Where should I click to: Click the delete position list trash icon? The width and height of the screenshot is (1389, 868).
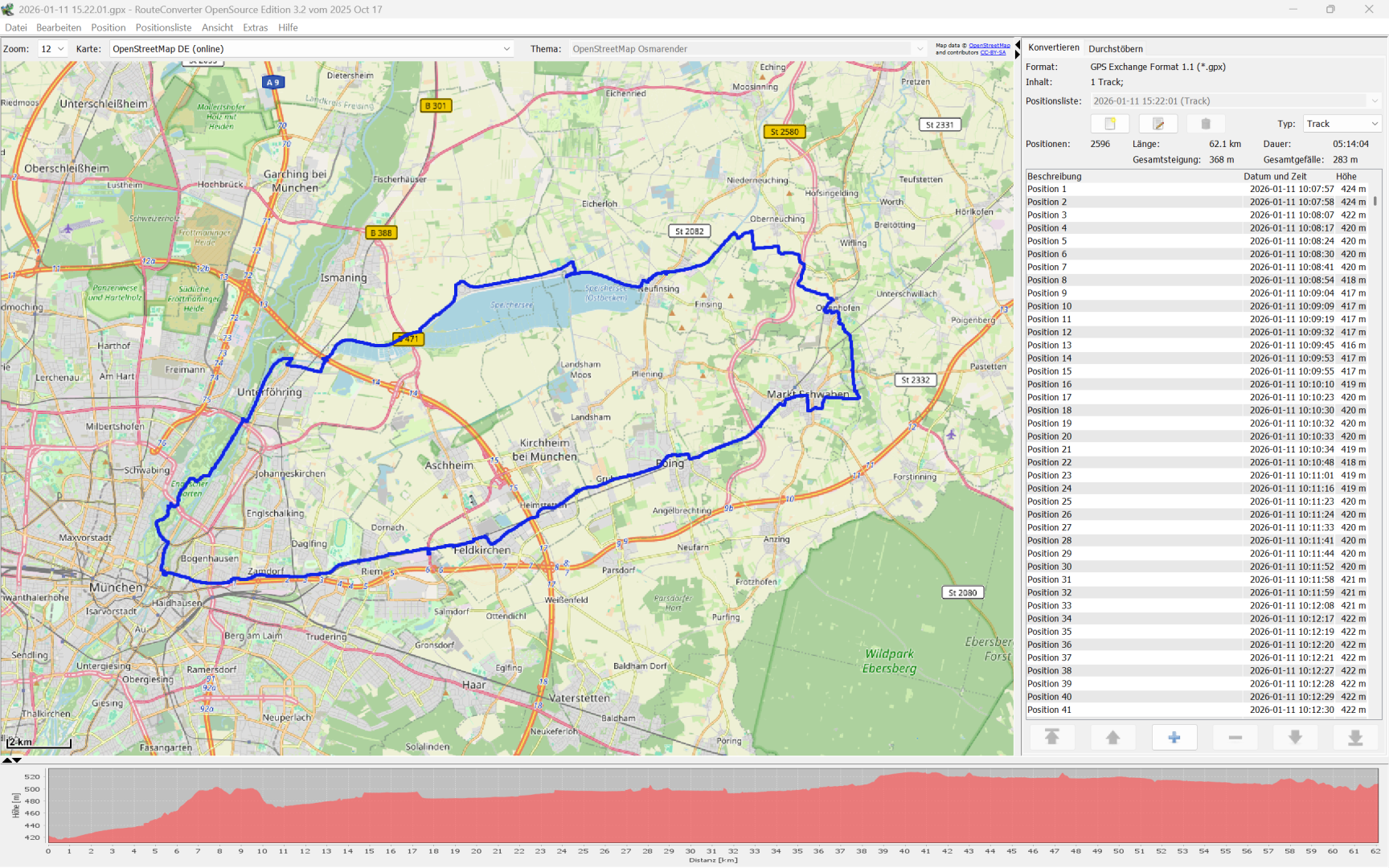[1206, 124]
